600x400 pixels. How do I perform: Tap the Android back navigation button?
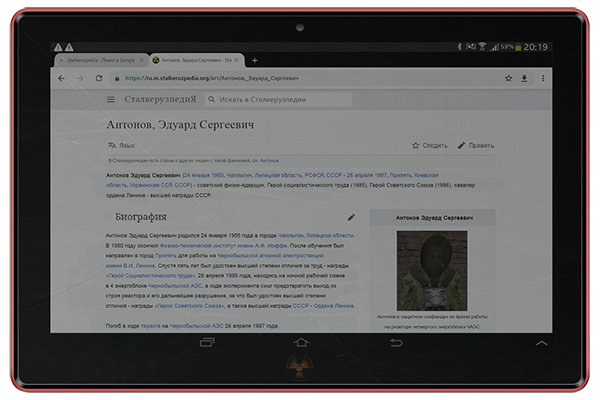[x=396, y=343]
